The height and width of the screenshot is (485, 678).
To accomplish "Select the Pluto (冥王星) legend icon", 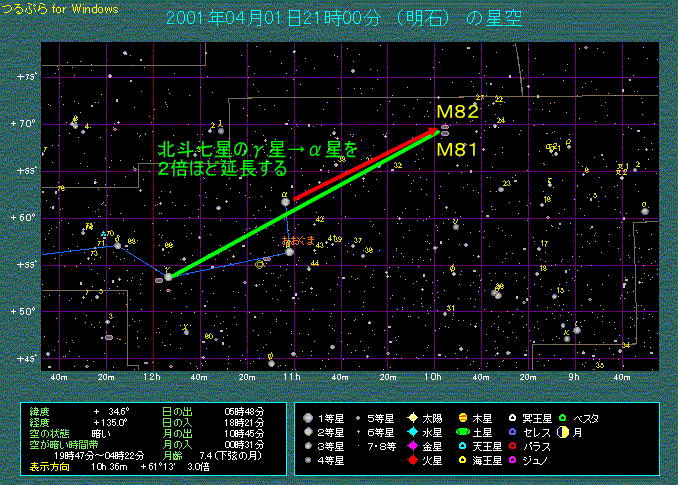I will click(x=512, y=418).
